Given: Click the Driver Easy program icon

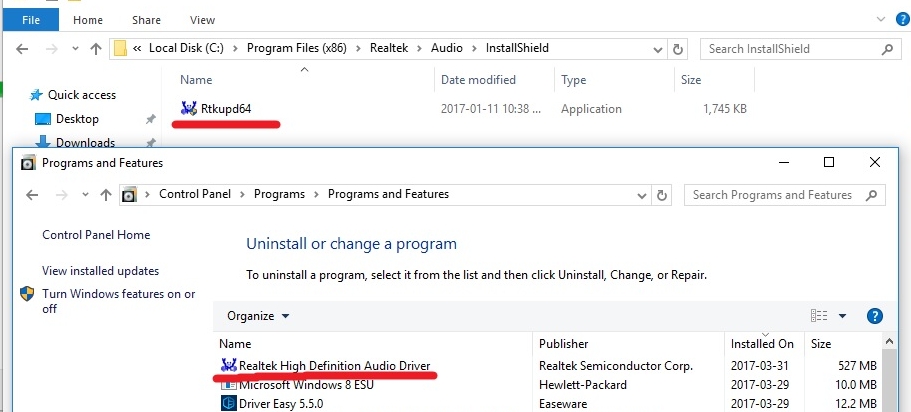Looking at the screenshot, I should (229, 403).
